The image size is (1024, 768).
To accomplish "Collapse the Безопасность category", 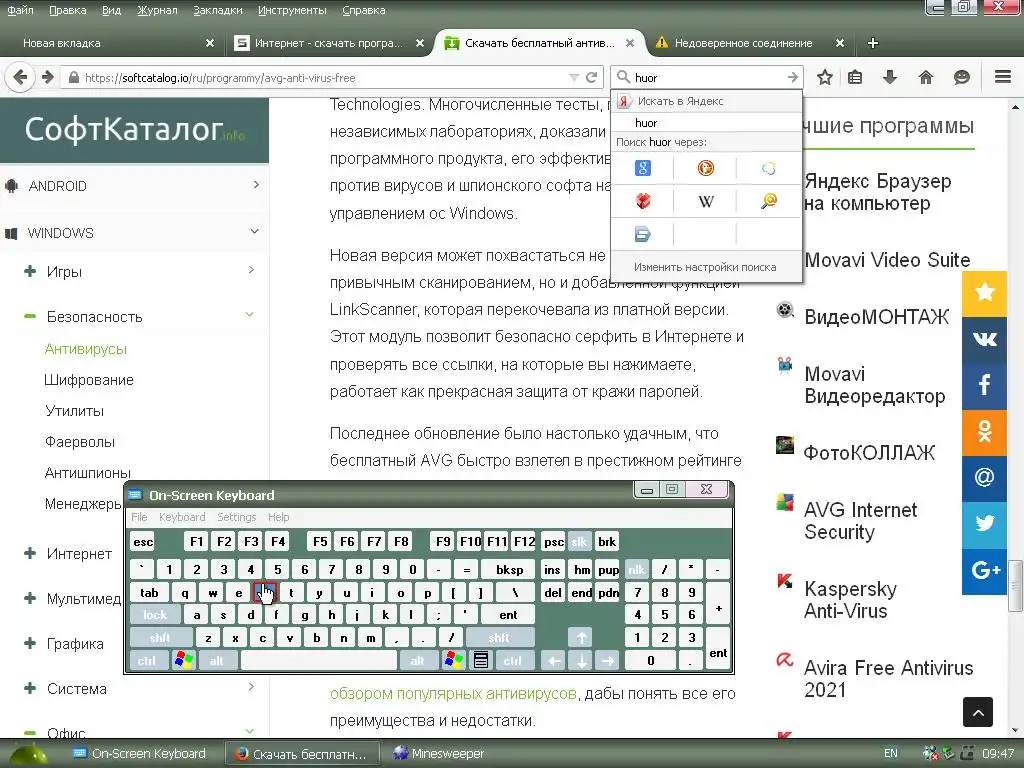I will tap(29, 317).
